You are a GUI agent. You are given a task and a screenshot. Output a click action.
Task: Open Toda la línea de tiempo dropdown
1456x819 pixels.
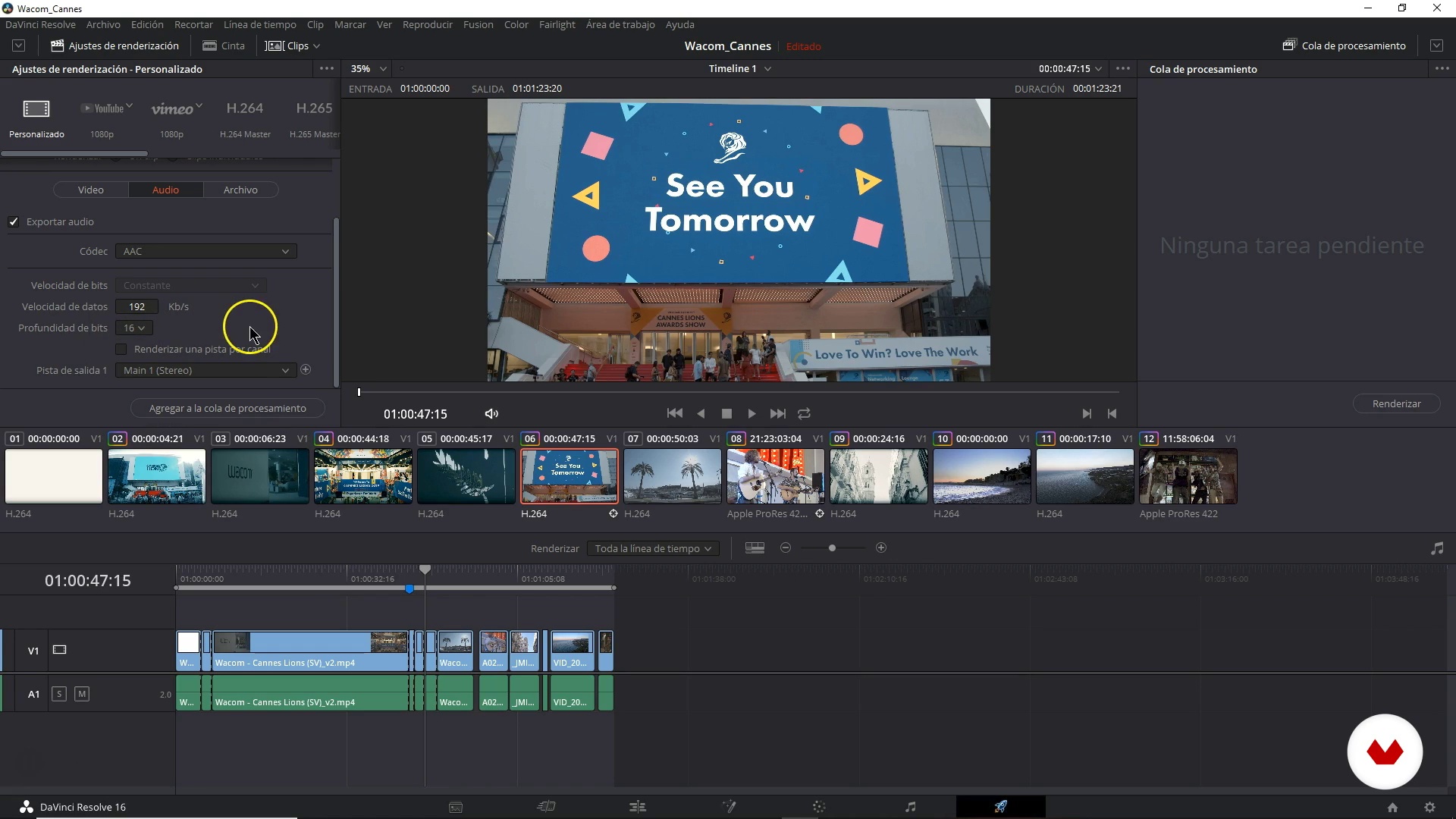click(653, 549)
